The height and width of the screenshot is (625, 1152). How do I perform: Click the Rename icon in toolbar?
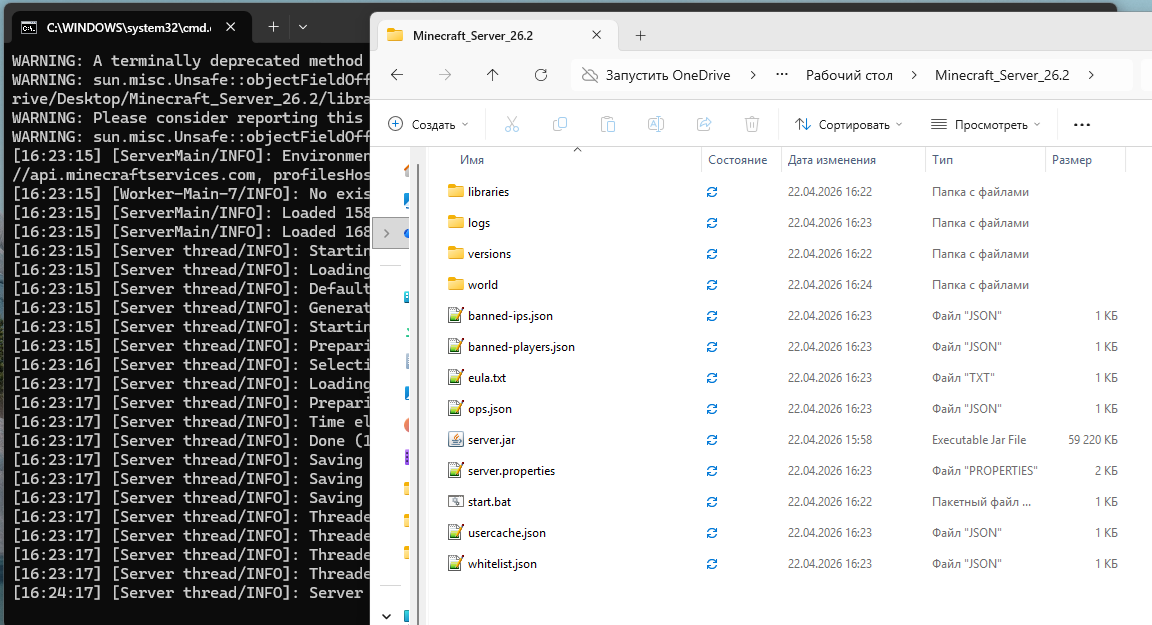[655, 124]
